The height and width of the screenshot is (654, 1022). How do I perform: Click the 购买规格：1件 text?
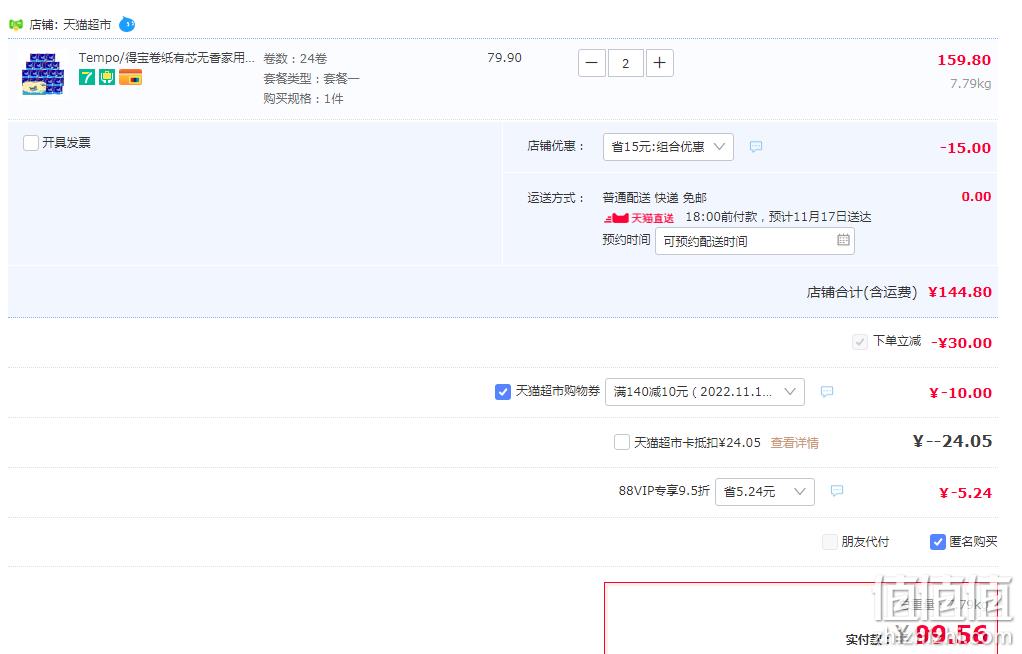304,98
